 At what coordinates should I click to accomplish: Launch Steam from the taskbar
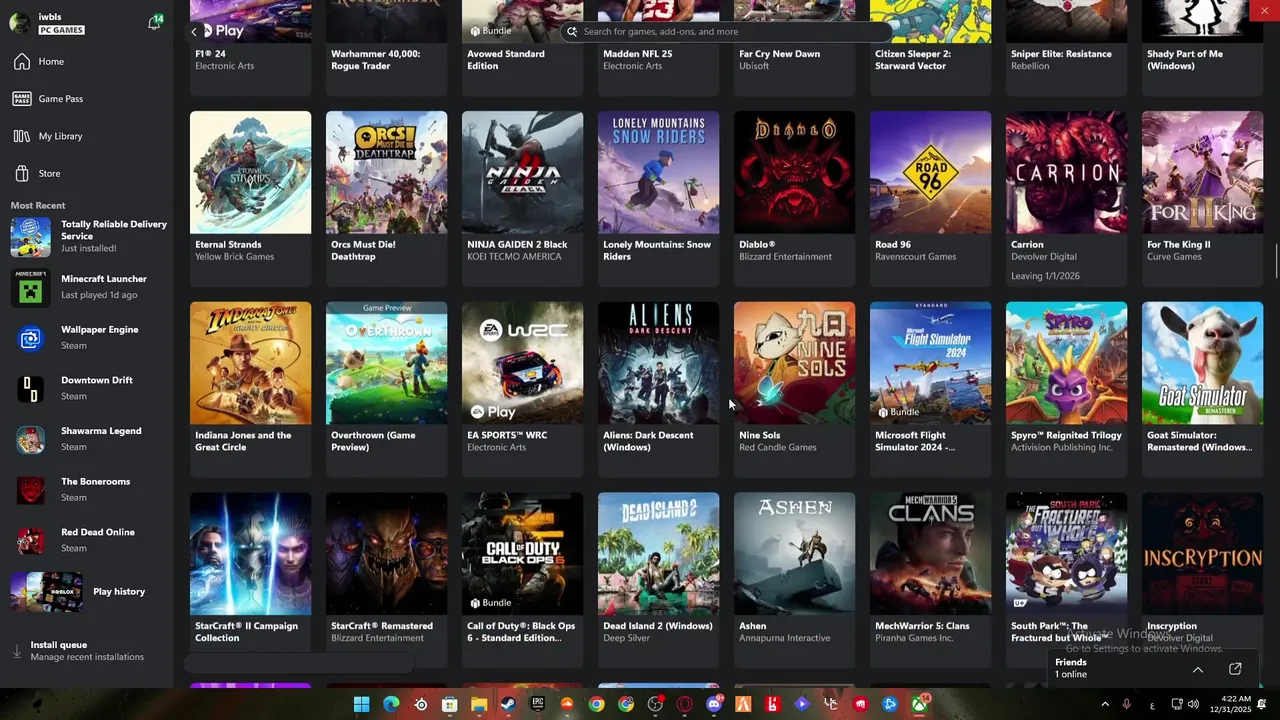(x=508, y=704)
